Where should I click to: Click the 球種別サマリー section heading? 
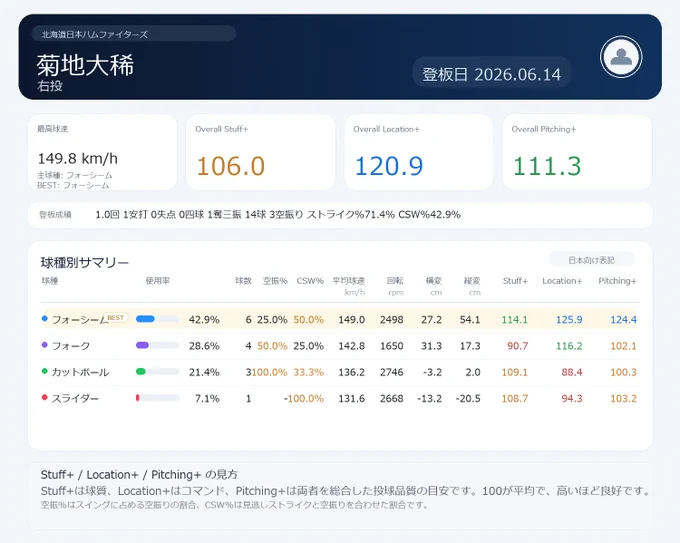85,263
